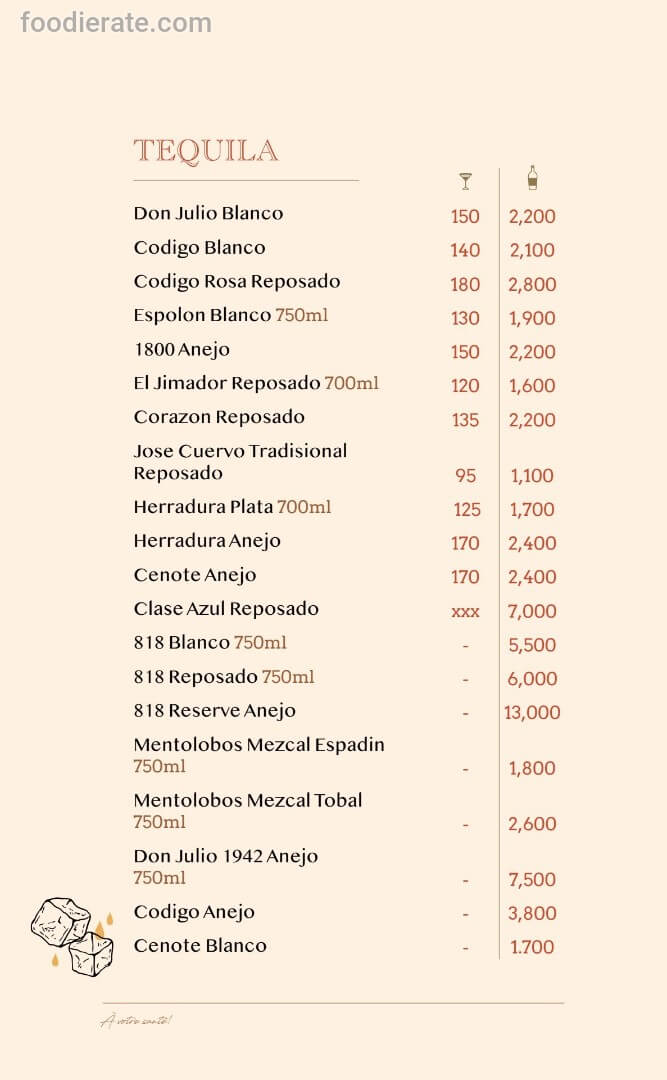Click the cocktail glass icon
This screenshot has height=1080, width=667.
pos(465,181)
